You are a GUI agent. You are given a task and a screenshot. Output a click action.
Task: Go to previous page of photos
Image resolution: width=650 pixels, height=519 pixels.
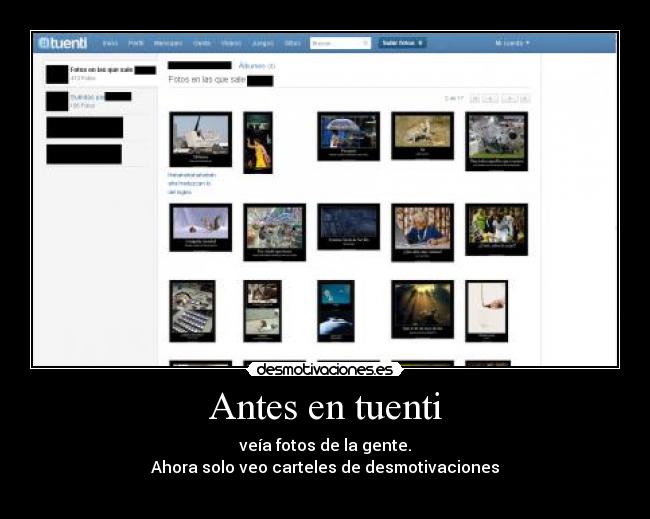pos(490,99)
